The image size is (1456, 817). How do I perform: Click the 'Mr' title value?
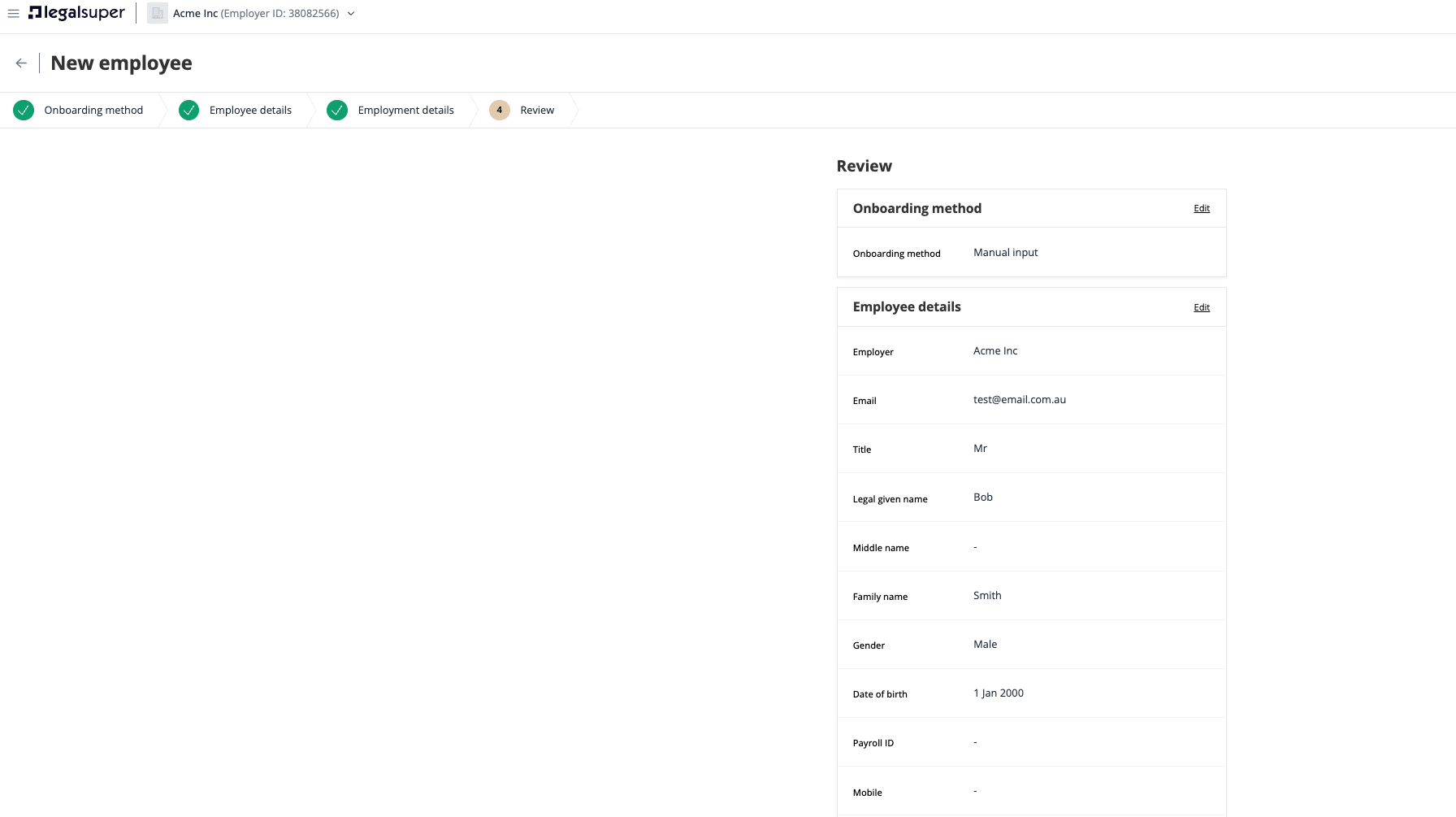980,449
